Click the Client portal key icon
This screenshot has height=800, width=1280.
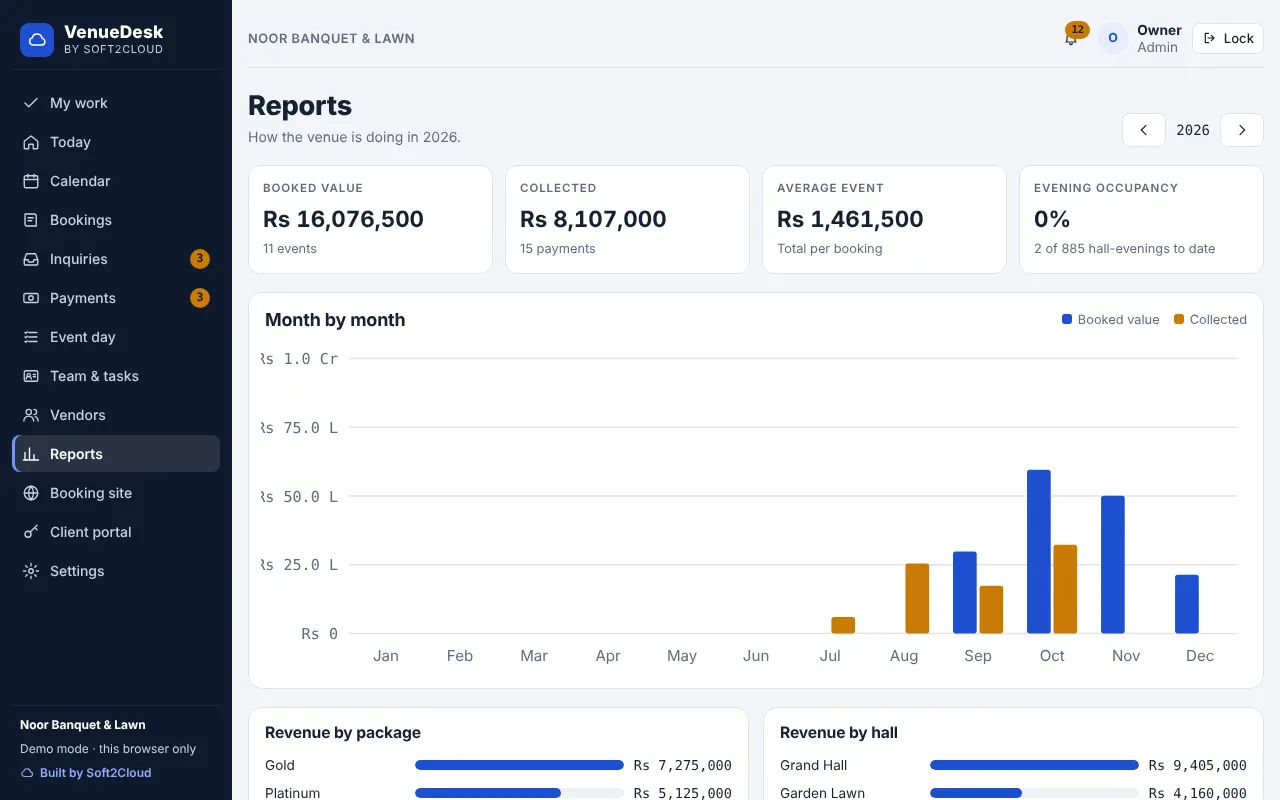[31, 532]
